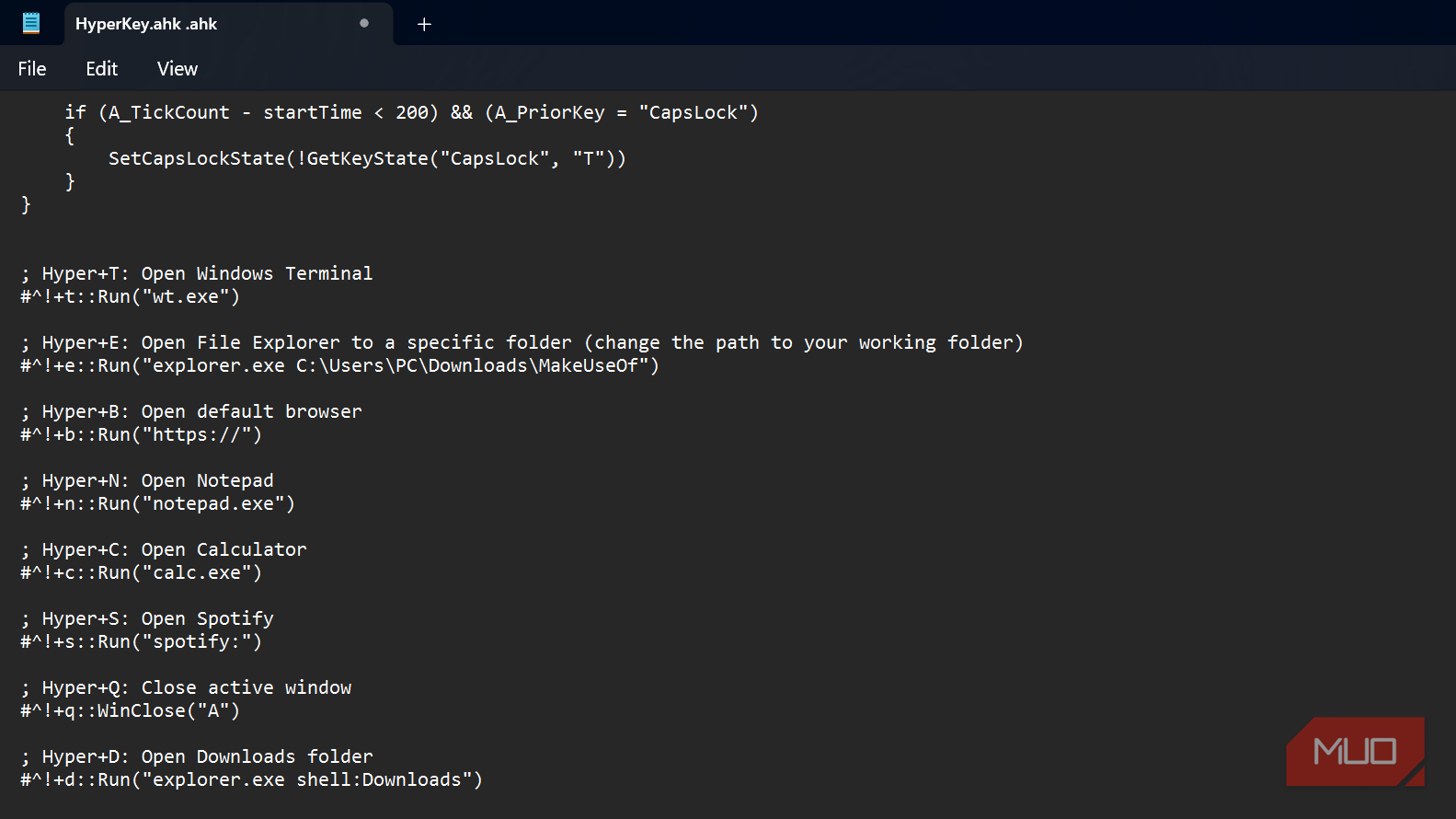Open the View menu
This screenshot has width=1456, height=819.
click(x=178, y=69)
